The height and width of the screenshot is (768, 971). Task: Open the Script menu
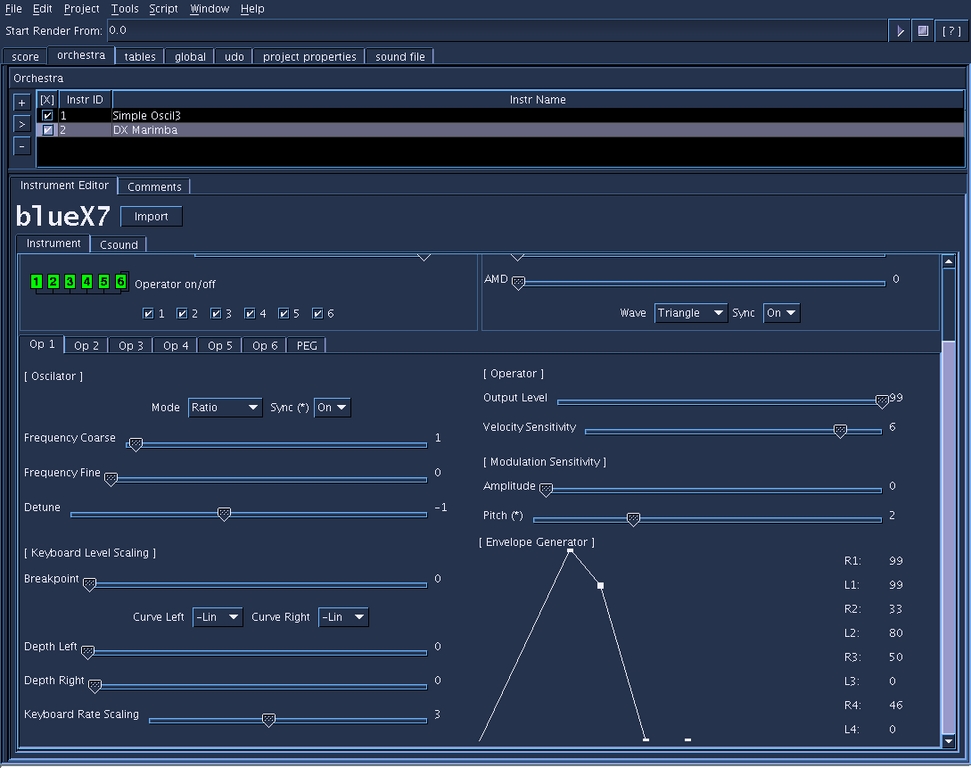coord(163,9)
